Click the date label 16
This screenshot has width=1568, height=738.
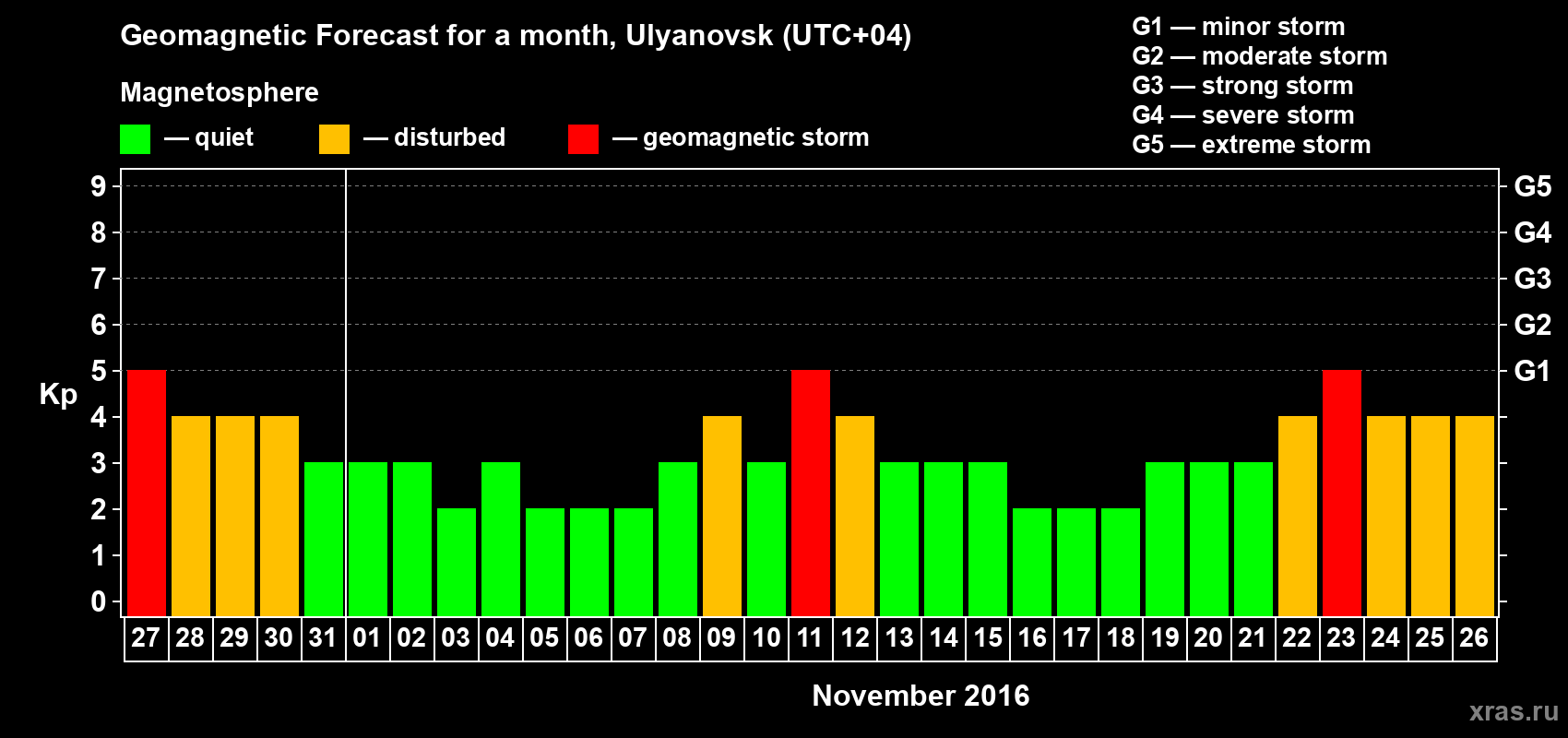click(x=1031, y=637)
